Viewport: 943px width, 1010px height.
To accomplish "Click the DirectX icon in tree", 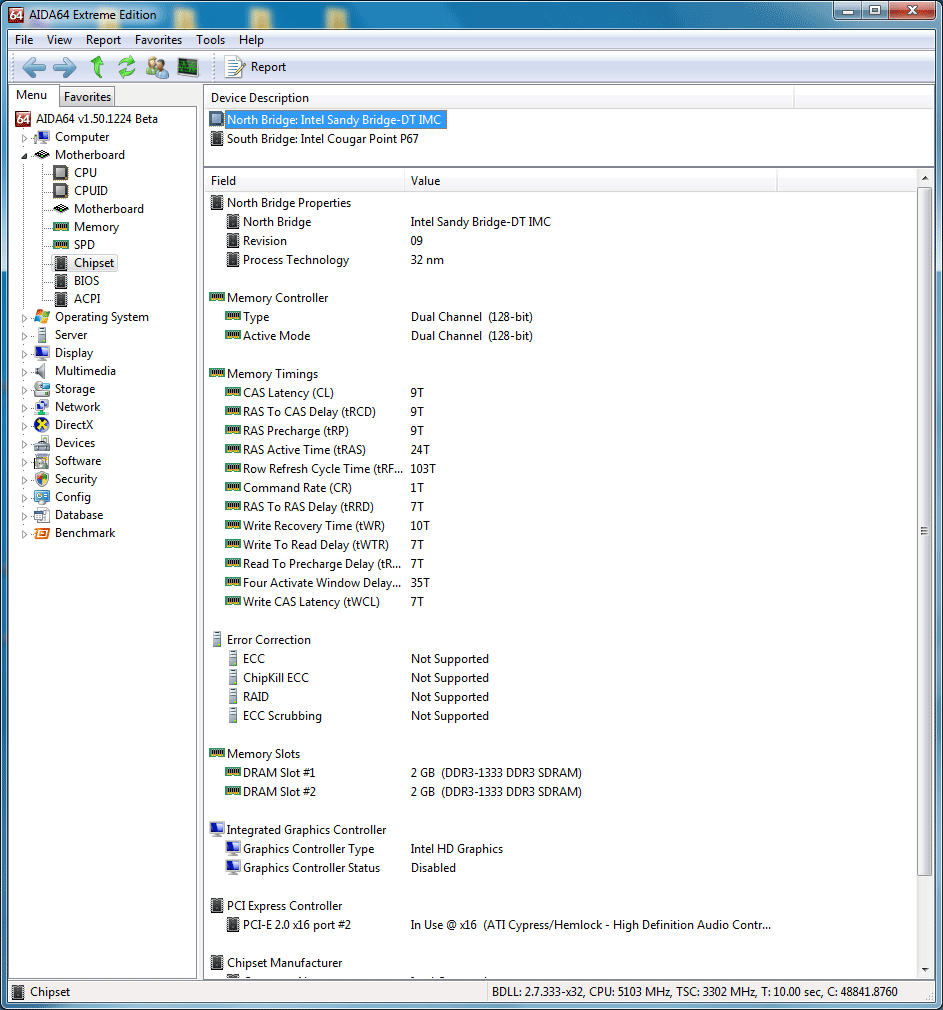I will coord(42,425).
